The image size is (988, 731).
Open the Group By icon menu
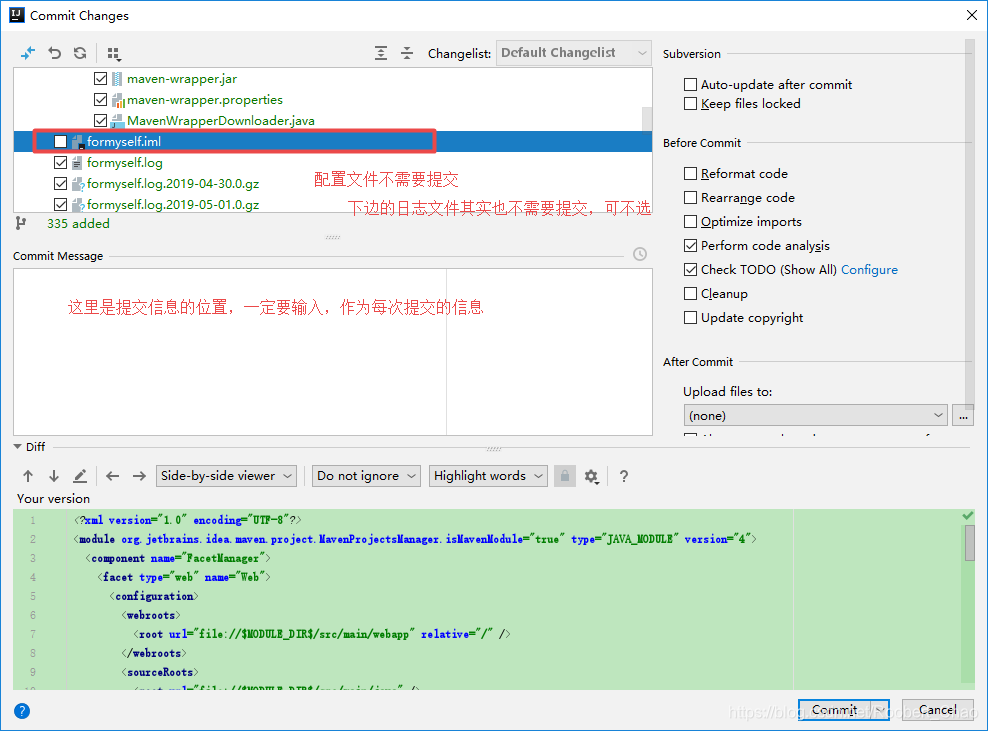tap(113, 54)
